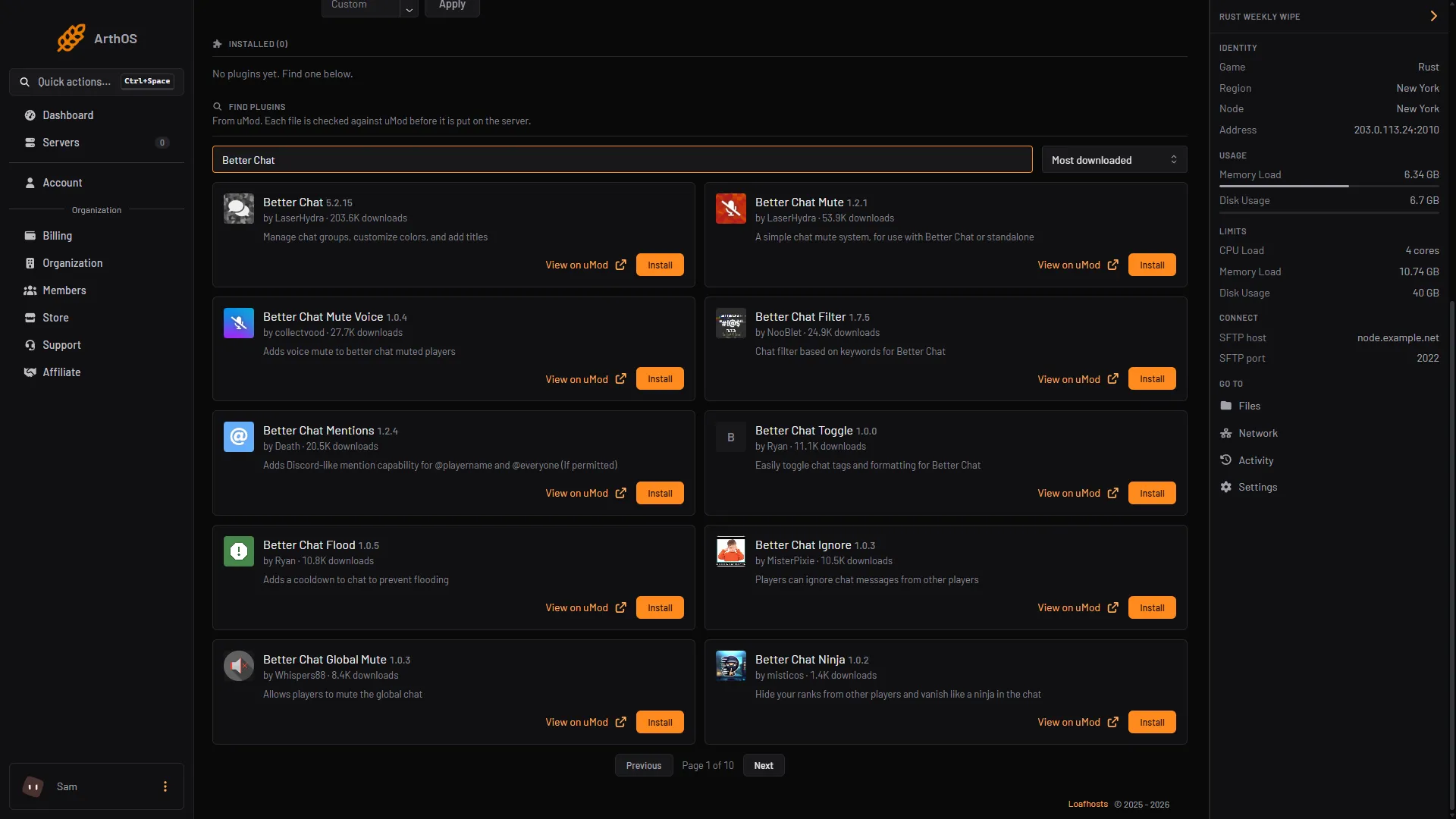The image size is (1456, 819).
Task: Open Servers from sidebar
Action: tap(96, 143)
